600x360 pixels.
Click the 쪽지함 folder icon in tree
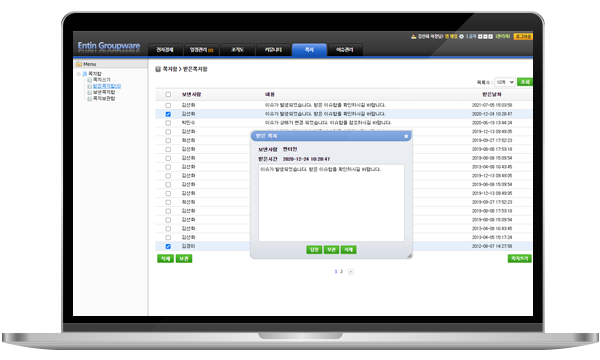click(x=85, y=73)
